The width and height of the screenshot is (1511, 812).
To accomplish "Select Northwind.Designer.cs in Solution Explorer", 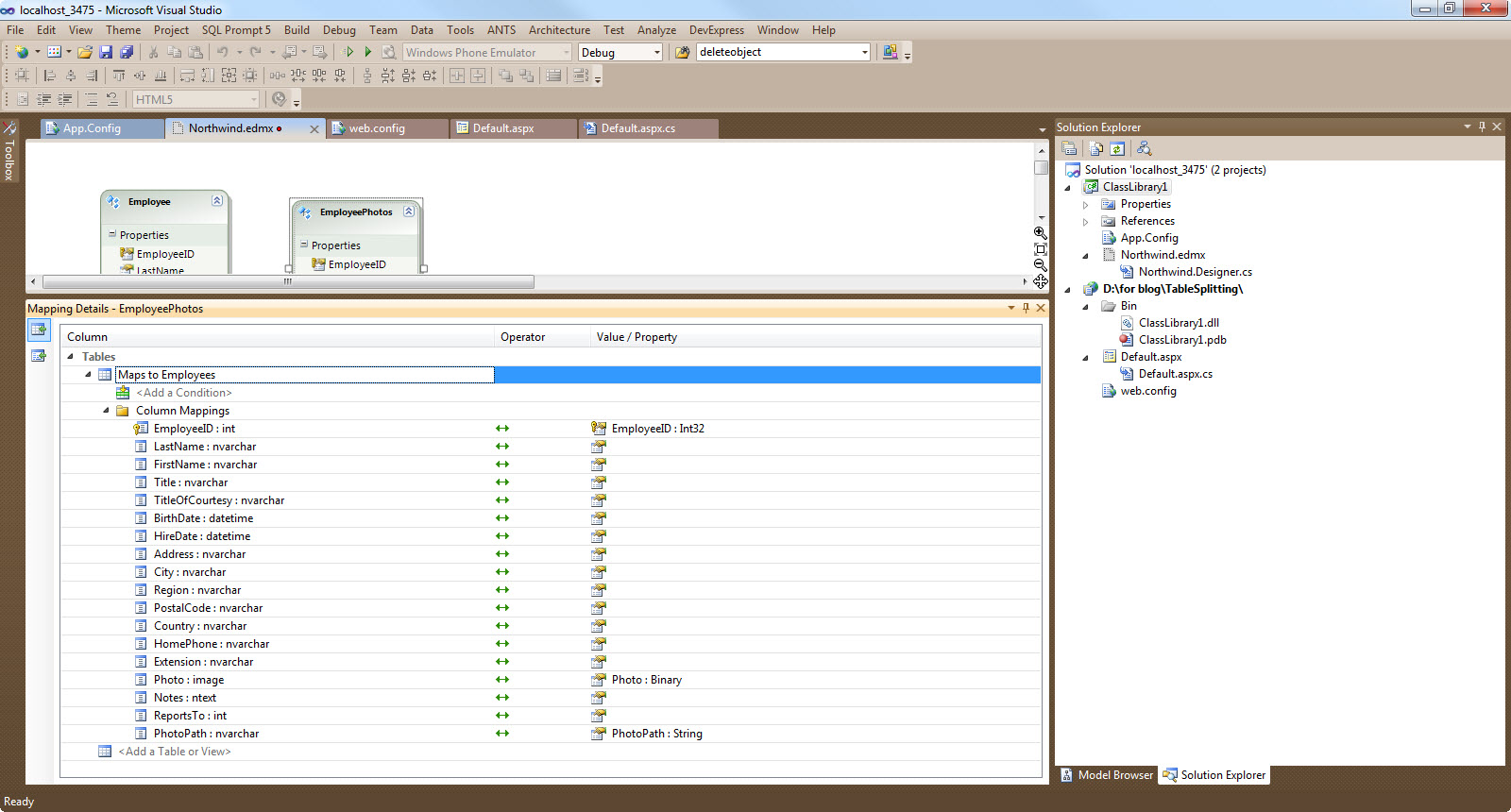I will click(x=1196, y=272).
